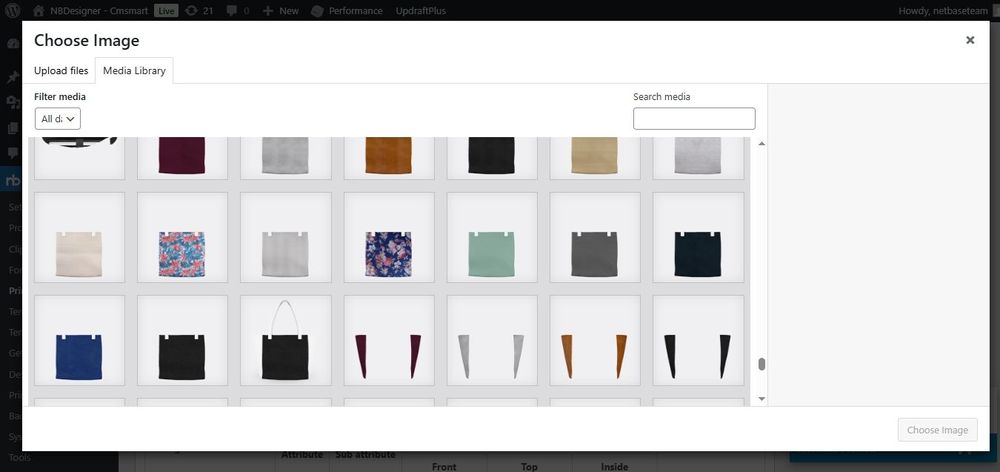Click the WordPress logo icon

pyautogui.click(x=12, y=10)
